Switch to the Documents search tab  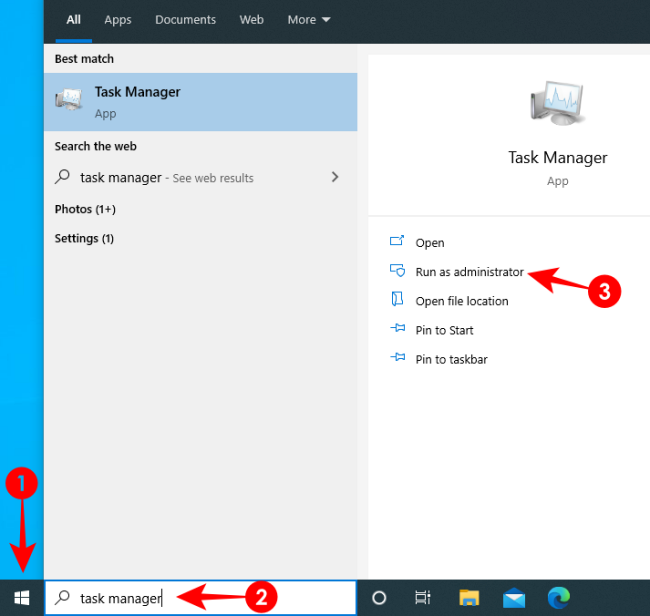coord(185,20)
